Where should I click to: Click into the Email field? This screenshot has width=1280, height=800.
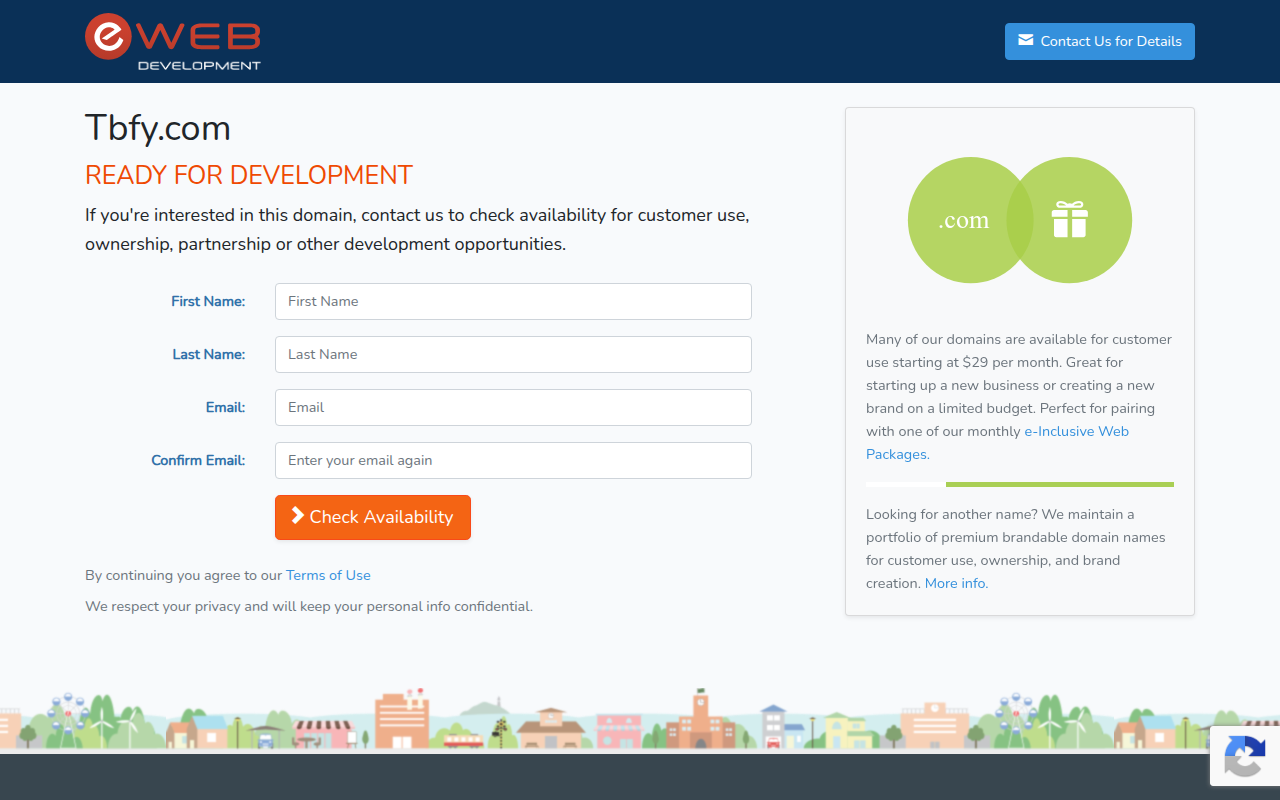coord(513,407)
